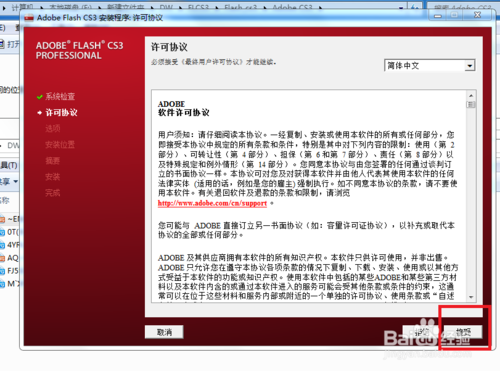Click the 拒绝 (Decline) button

tap(421, 332)
